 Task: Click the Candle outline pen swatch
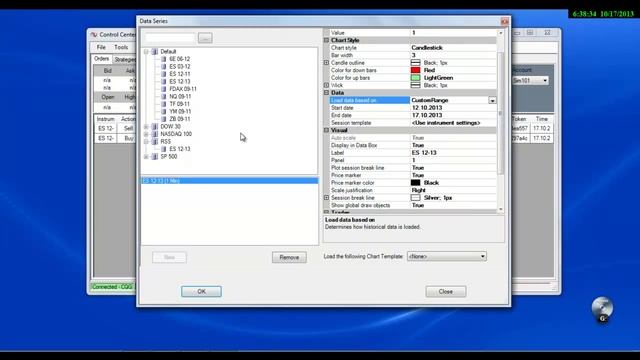pos(416,63)
